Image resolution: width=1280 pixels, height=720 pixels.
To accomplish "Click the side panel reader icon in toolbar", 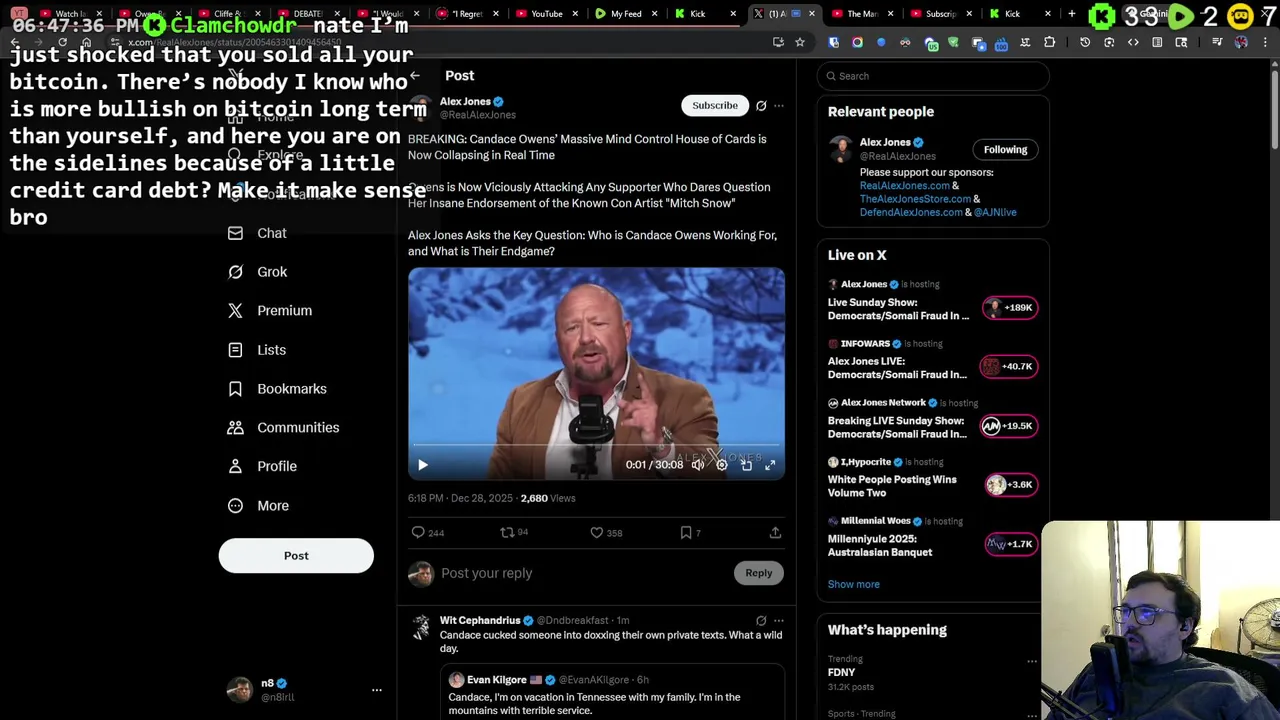I will (x=1157, y=42).
